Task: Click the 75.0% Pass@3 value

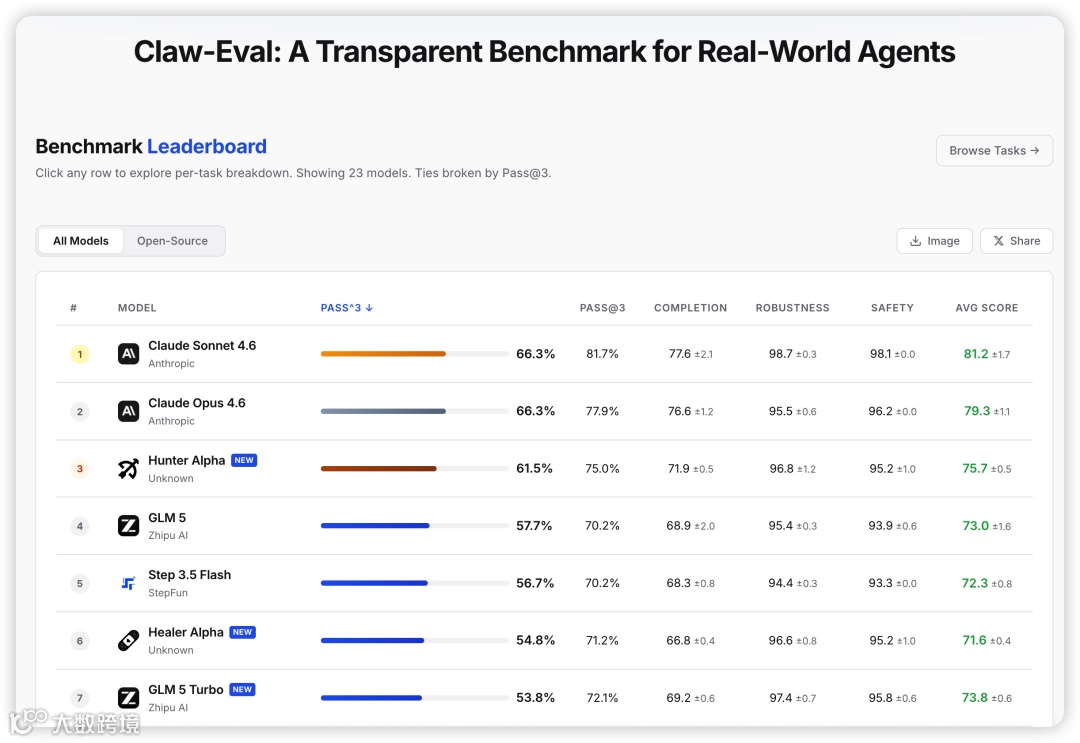Action: tap(602, 469)
